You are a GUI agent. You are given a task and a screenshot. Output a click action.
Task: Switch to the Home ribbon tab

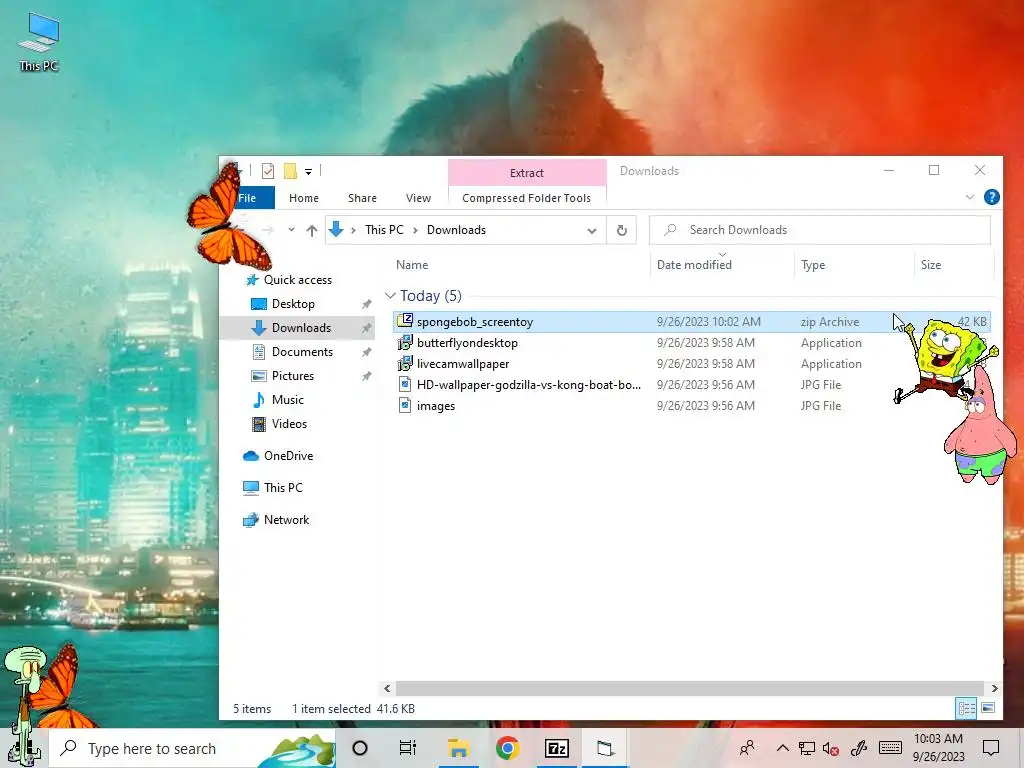point(304,198)
